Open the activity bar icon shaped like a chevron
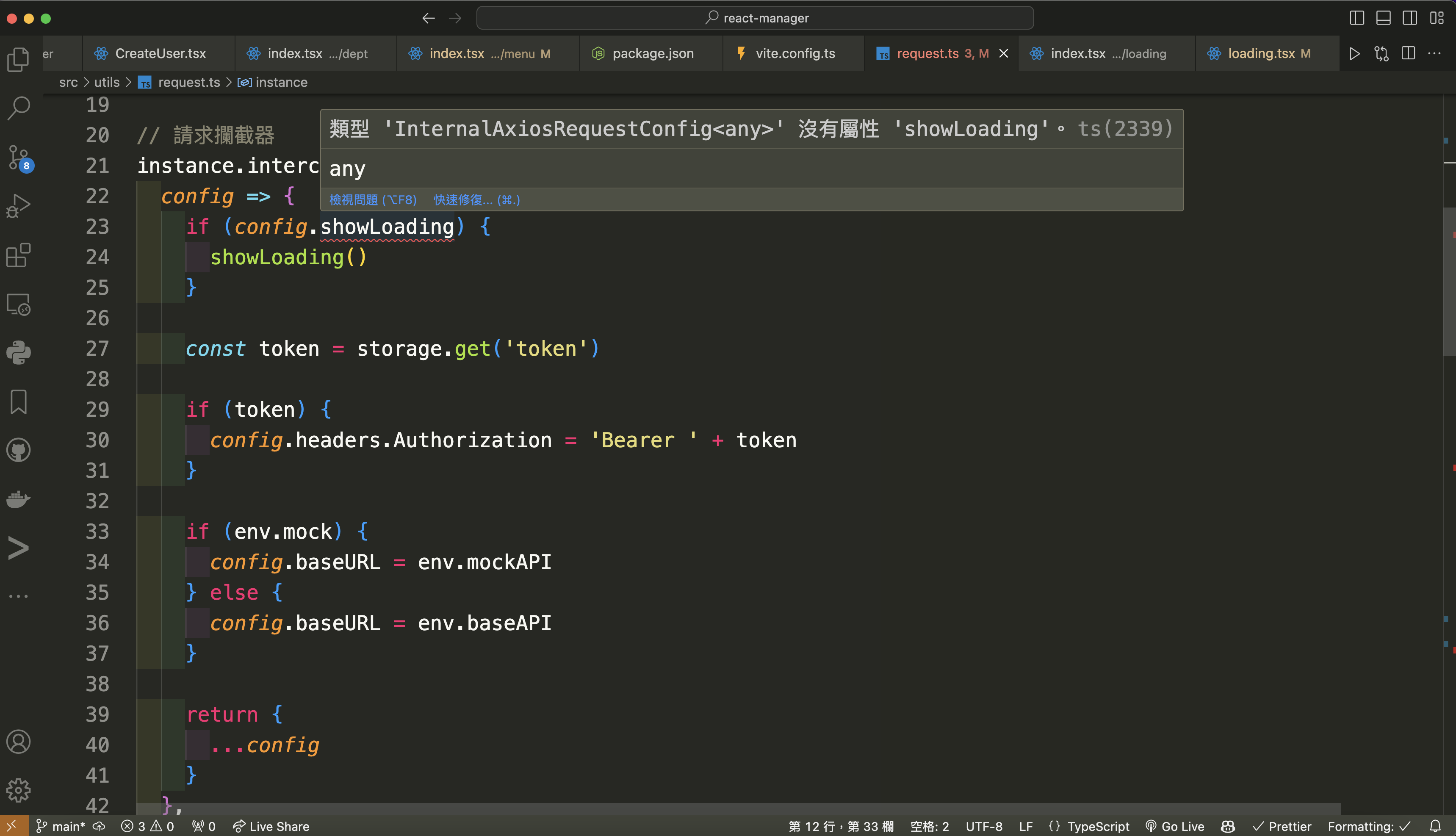The image size is (1456, 836). point(18,548)
